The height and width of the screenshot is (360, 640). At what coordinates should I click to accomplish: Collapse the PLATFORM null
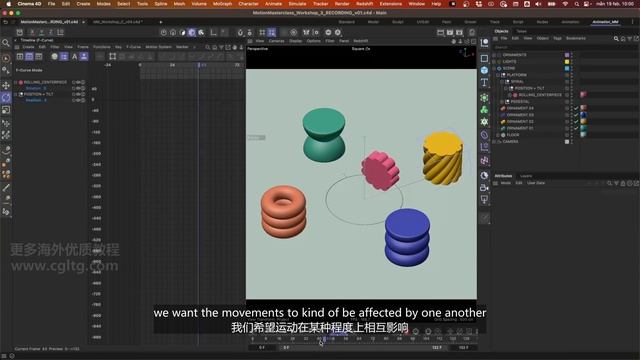(498, 75)
